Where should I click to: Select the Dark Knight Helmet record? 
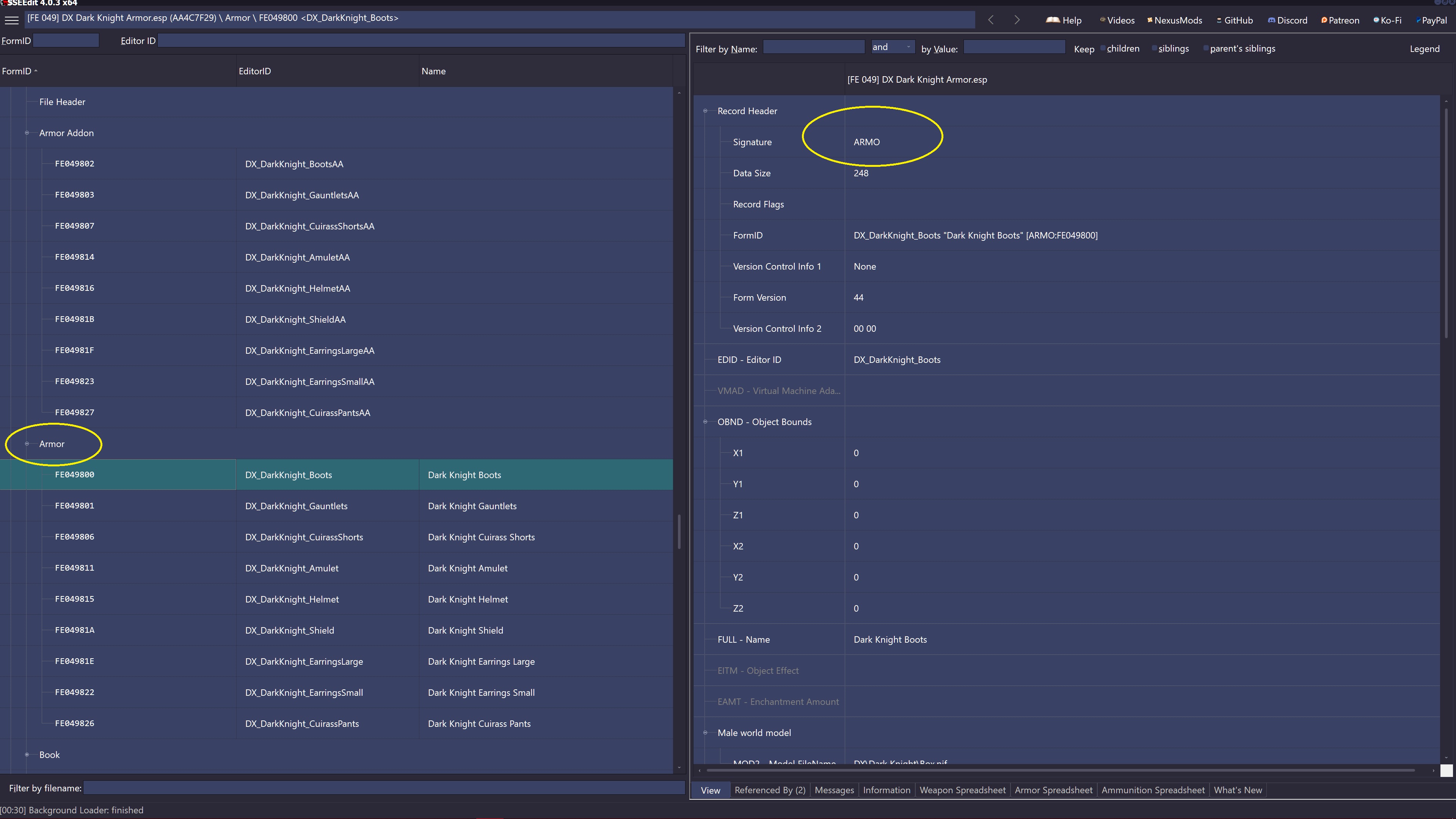(336, 599)
